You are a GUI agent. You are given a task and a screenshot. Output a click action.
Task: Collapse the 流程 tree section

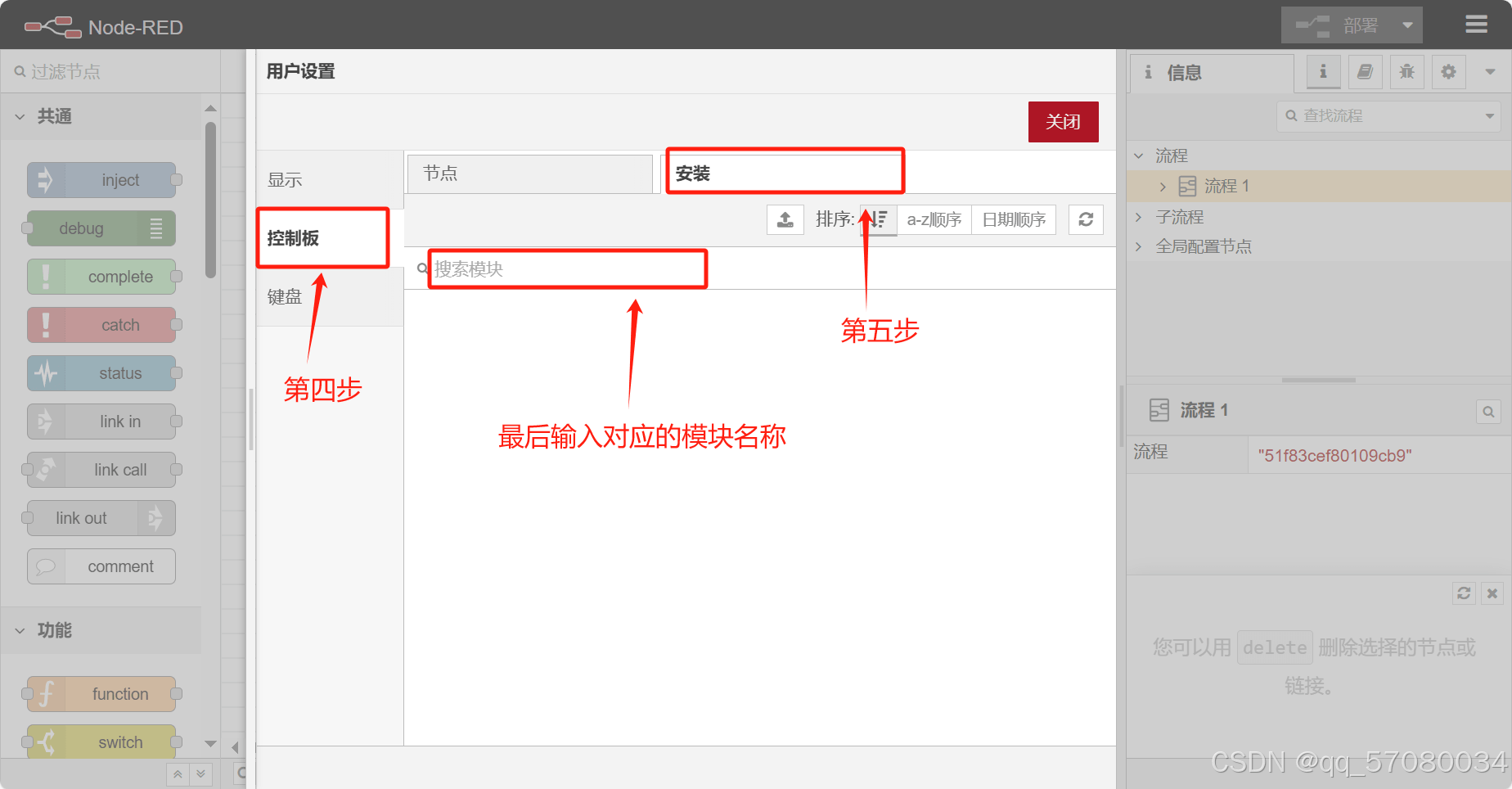coord(1138,156)
